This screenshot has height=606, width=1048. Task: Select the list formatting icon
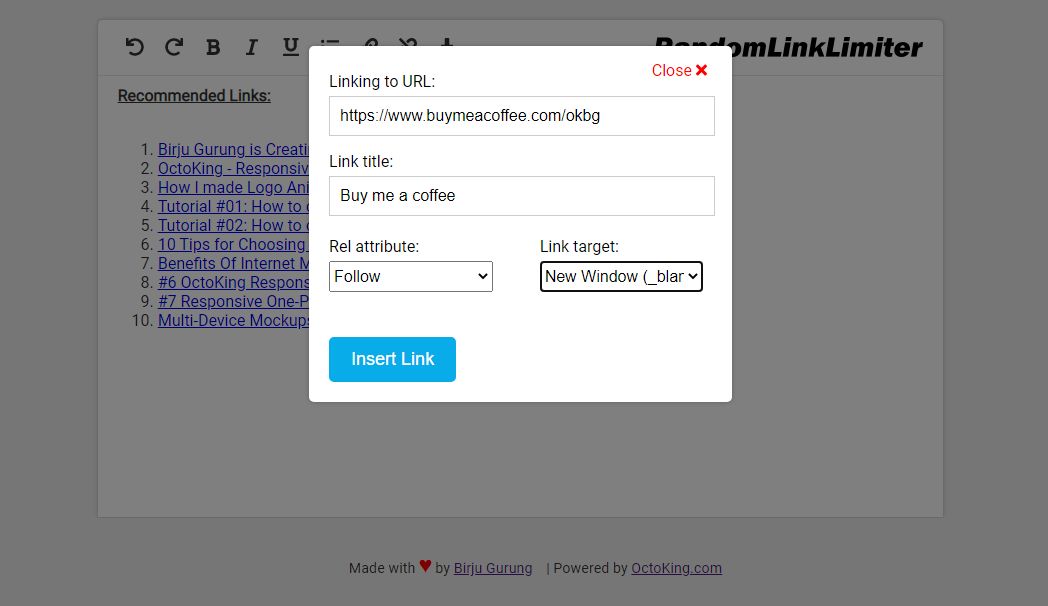point(329,46)
